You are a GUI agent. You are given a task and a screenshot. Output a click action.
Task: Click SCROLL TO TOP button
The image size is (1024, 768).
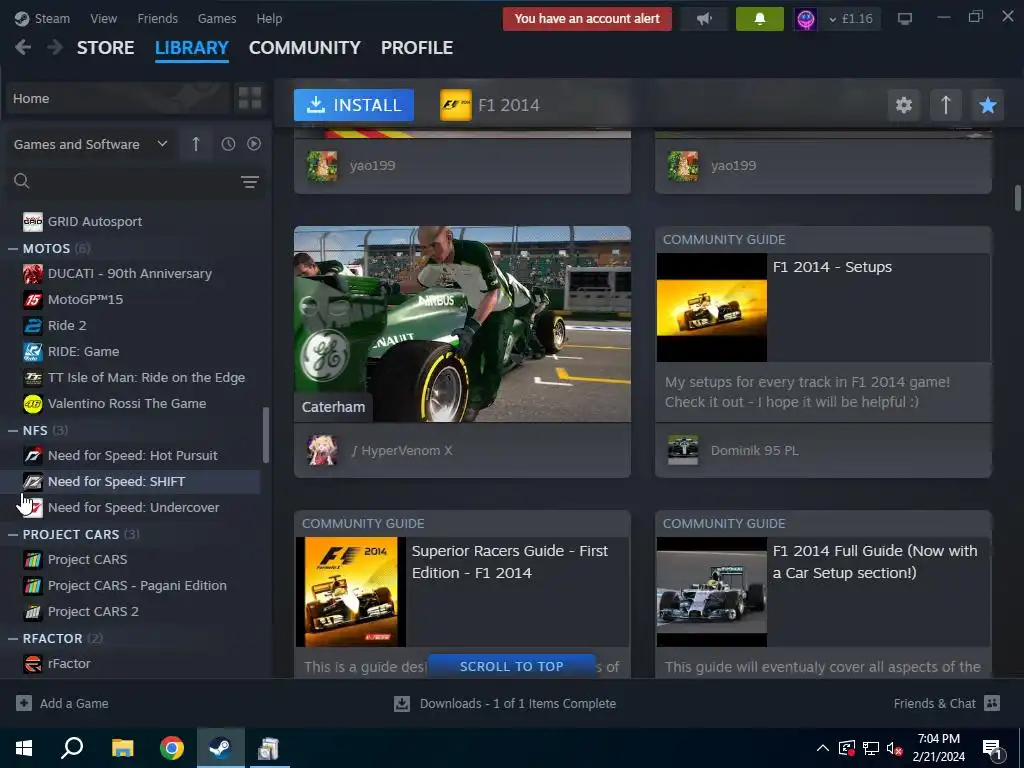(x=511, y=666)
